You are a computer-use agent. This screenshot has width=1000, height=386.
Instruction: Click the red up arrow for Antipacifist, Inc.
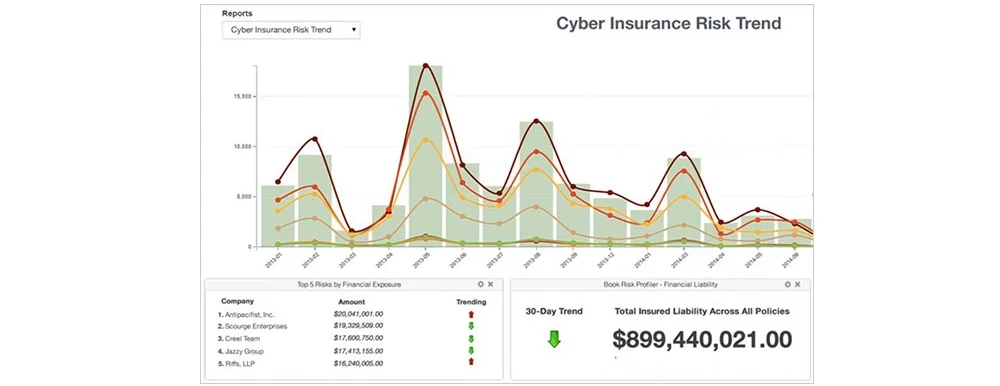tap(471, 314)
